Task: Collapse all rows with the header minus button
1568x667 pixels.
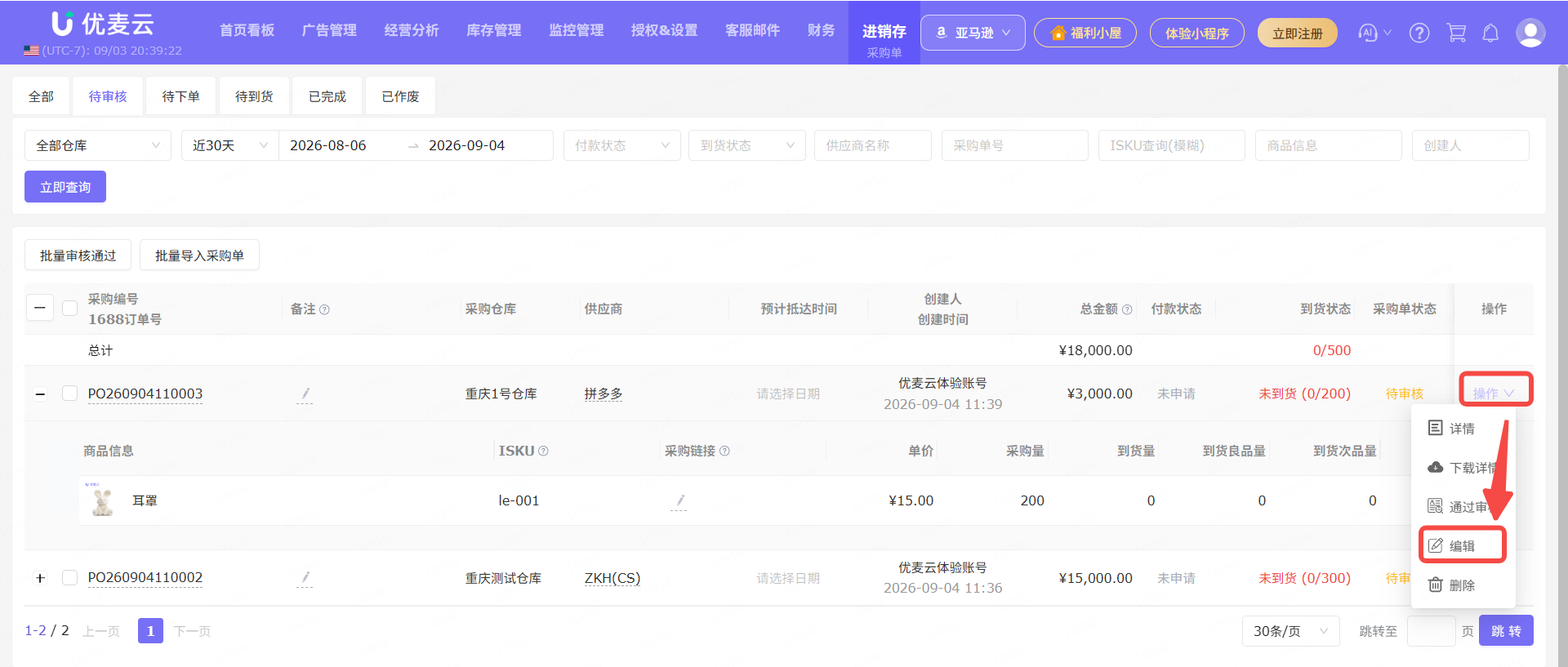Action: 40,309
